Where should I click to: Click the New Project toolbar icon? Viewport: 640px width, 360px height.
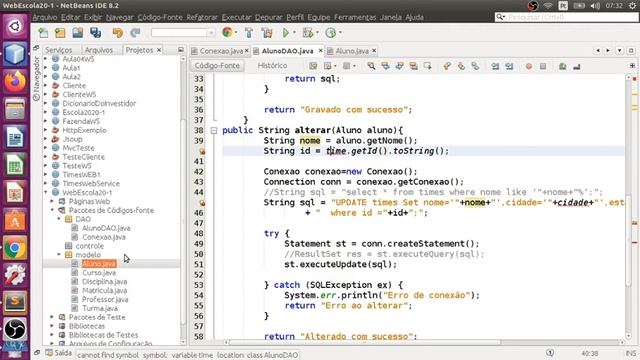[60, 33]
